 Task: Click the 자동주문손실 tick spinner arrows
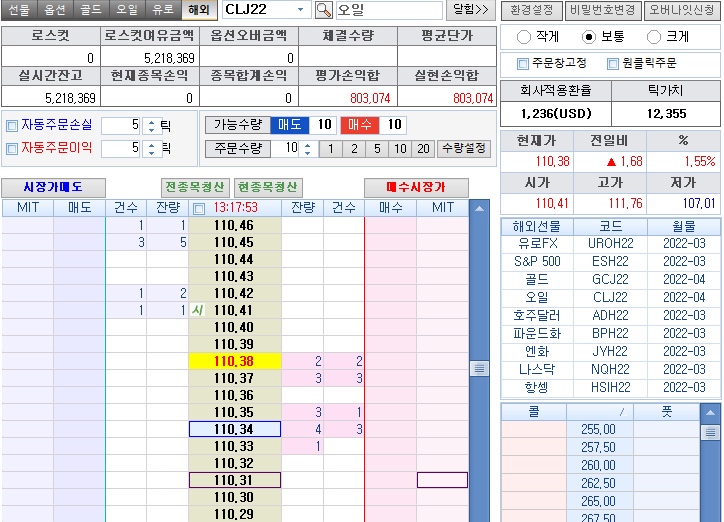point(151,126)
